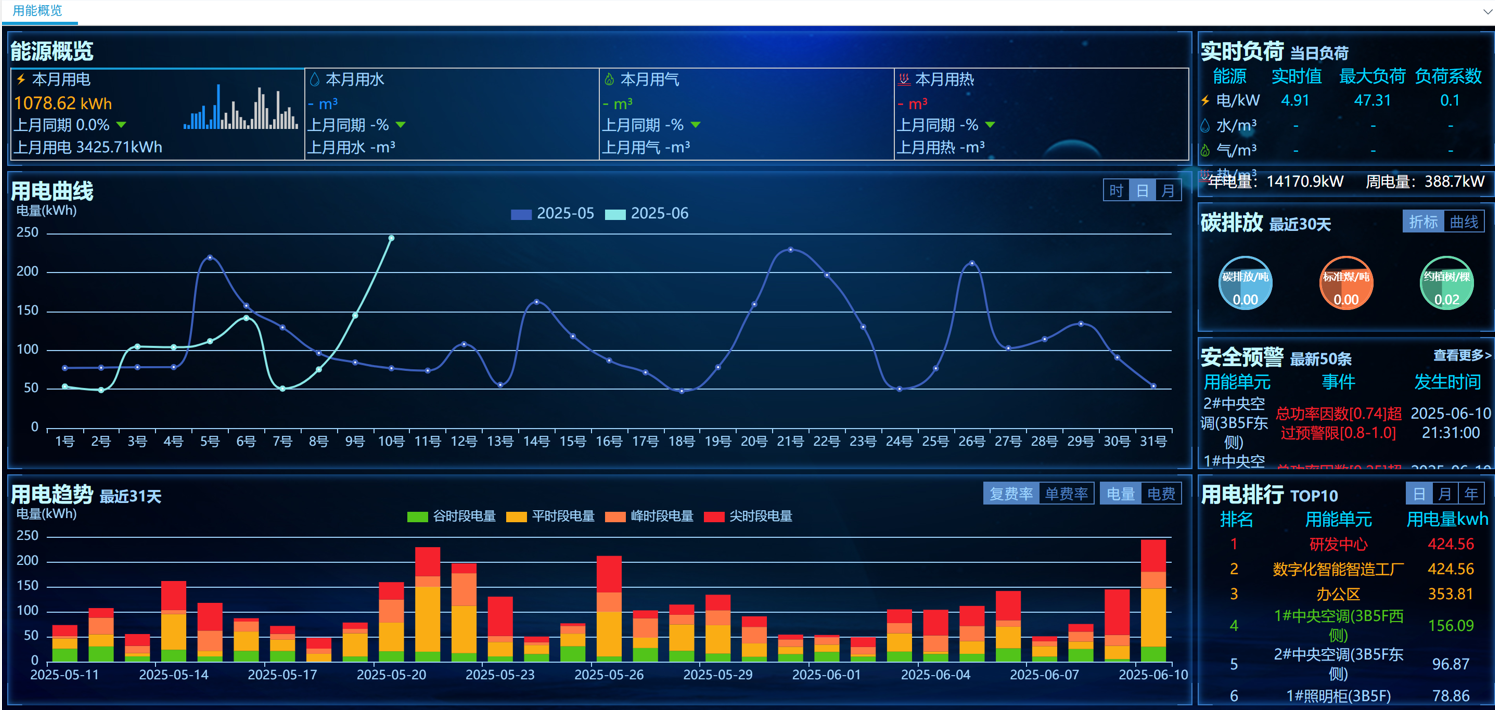Click the lightning icon beside 本月用电
The height and width of the screenshot is (710, 1495).
tap(21, 79)
